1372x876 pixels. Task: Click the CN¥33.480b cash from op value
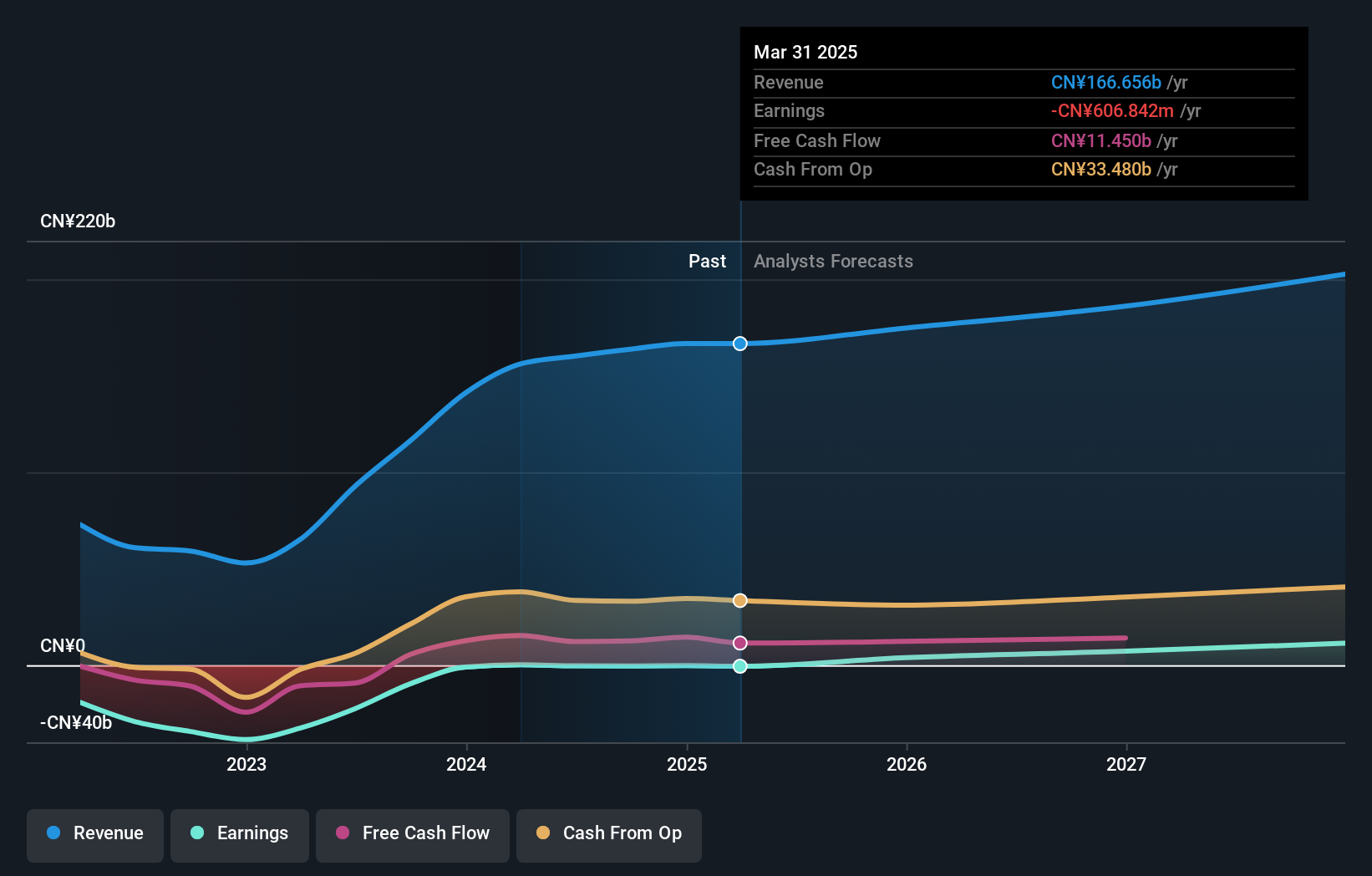(x=1101, y=170)
